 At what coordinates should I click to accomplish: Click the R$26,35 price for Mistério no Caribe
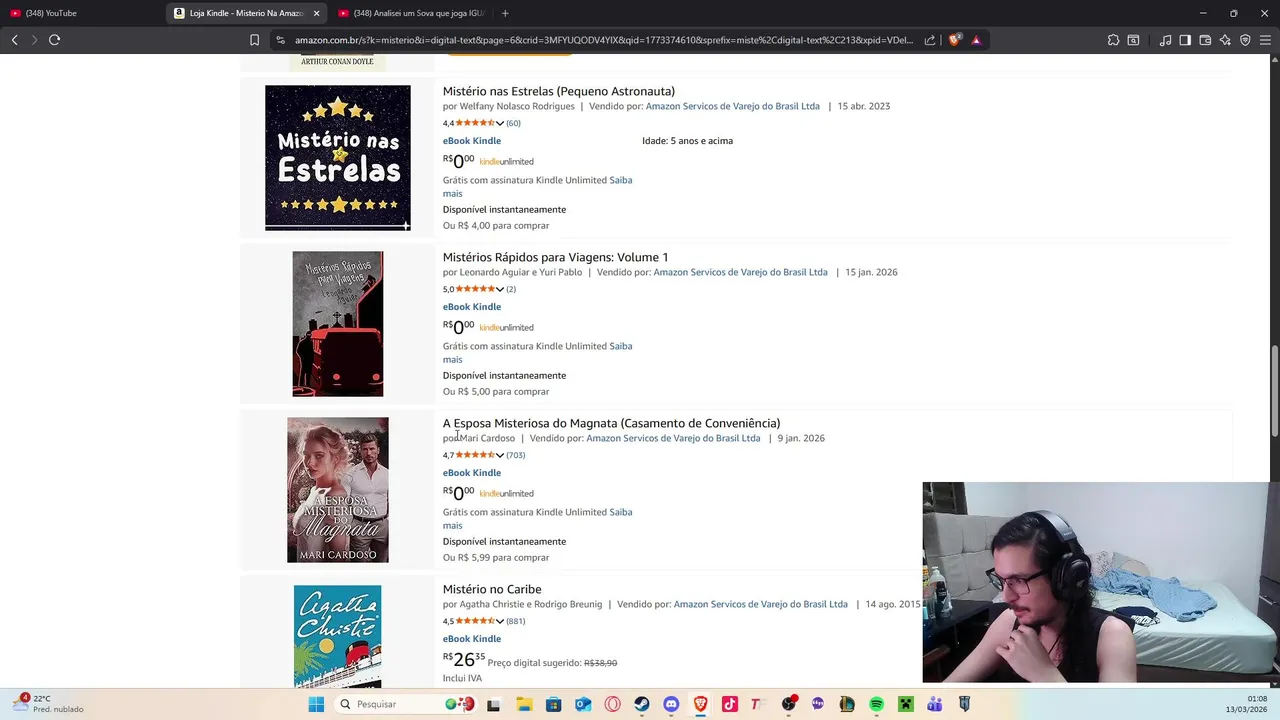click(464, 659)
